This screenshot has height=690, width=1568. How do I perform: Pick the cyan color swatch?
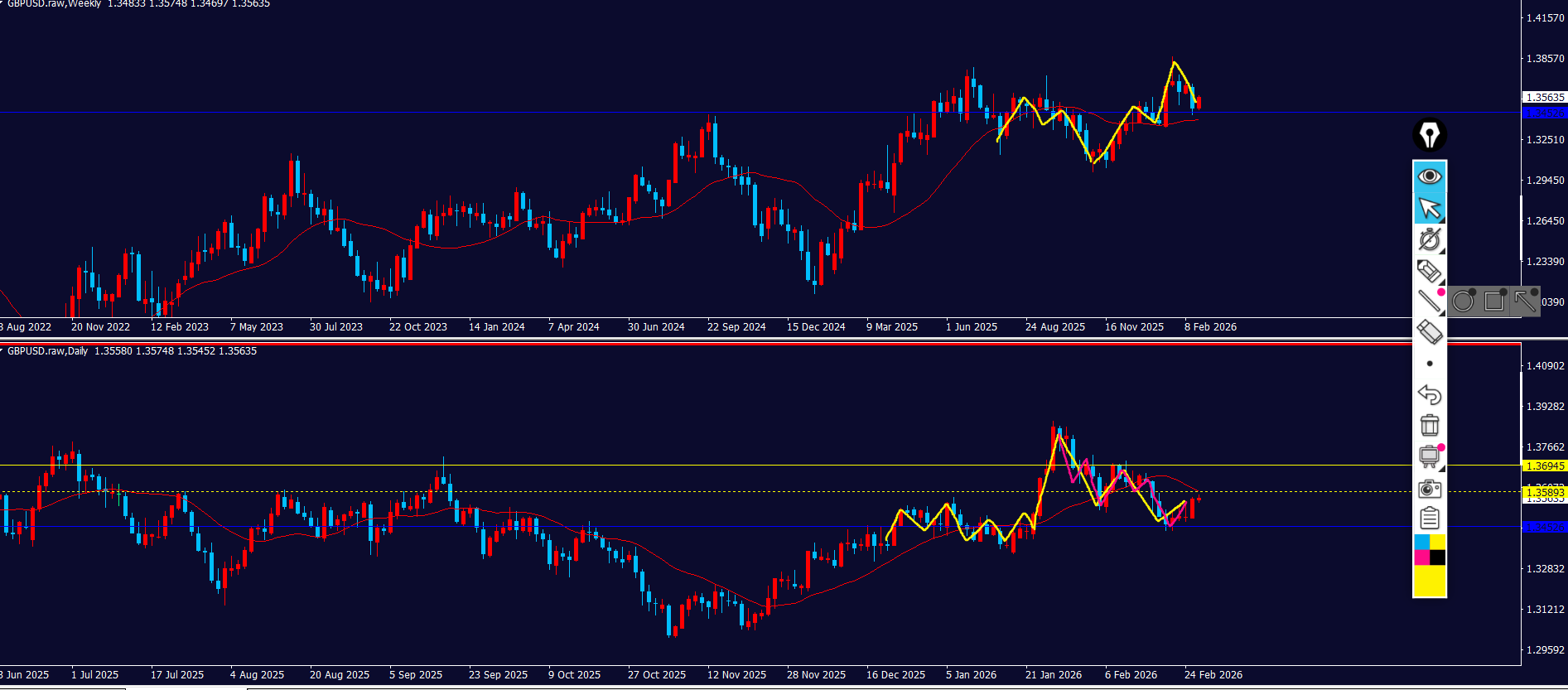(x=1421, y=542)
